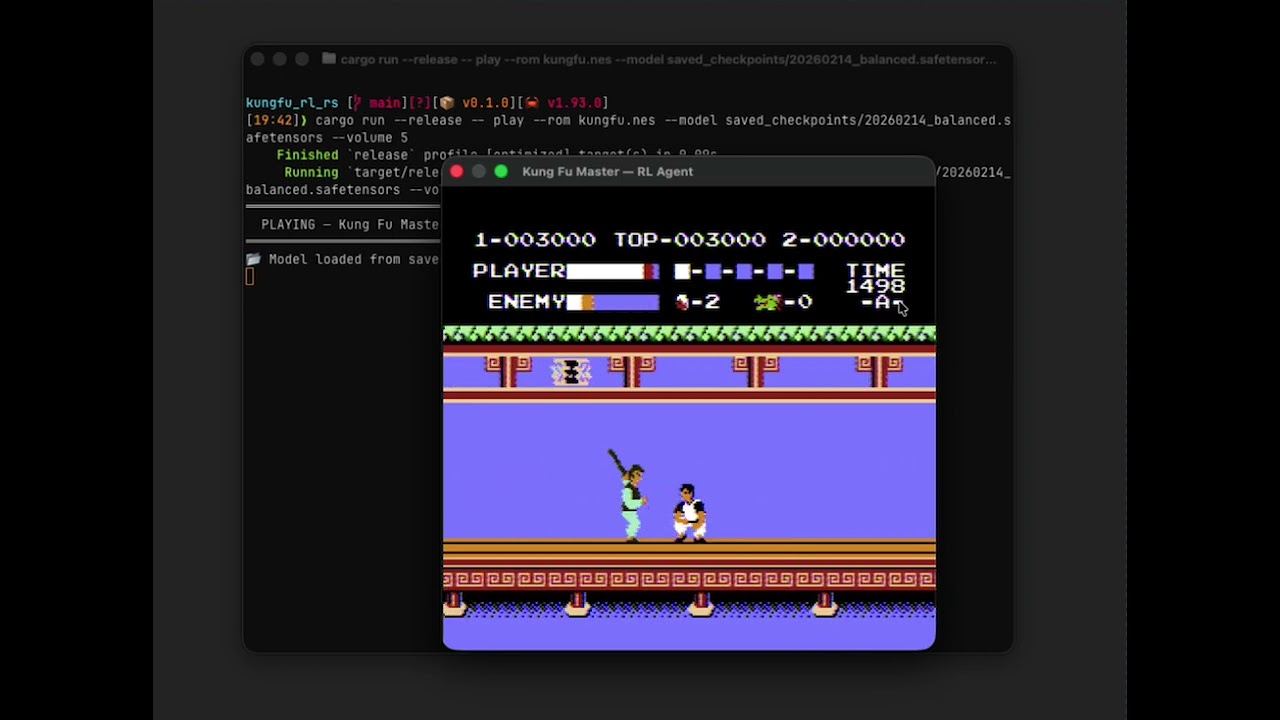Click the folder emoji before Model loaded
Viewport: 1280px width, 720px height.
pyautogui.click(x=253, y=259)
